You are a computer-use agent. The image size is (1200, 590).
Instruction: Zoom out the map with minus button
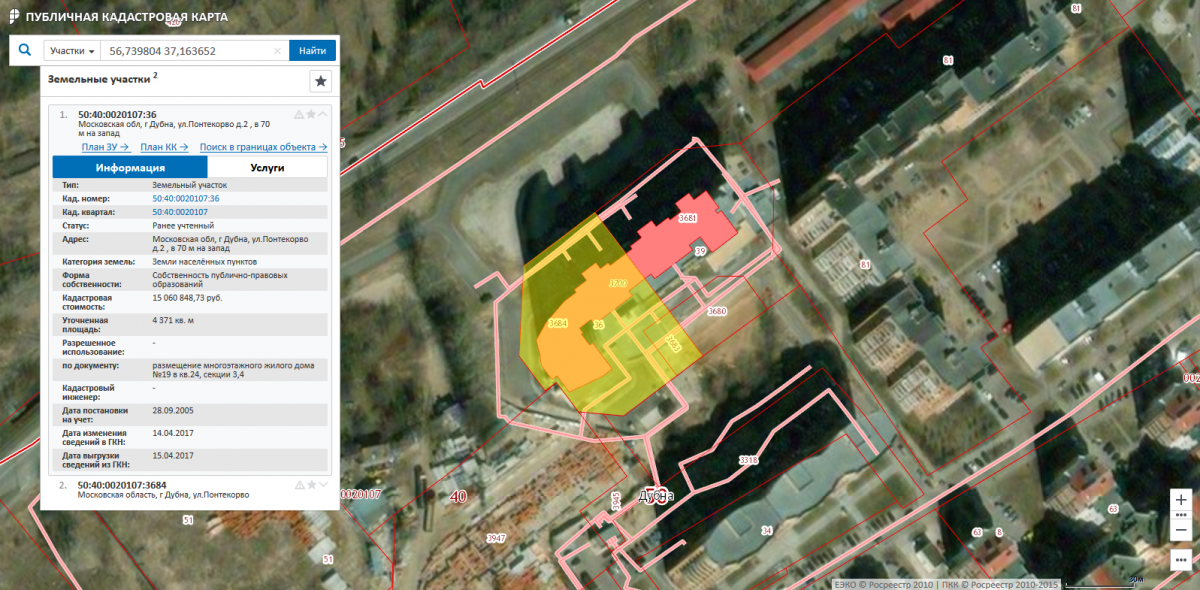tap(1181, 530)
